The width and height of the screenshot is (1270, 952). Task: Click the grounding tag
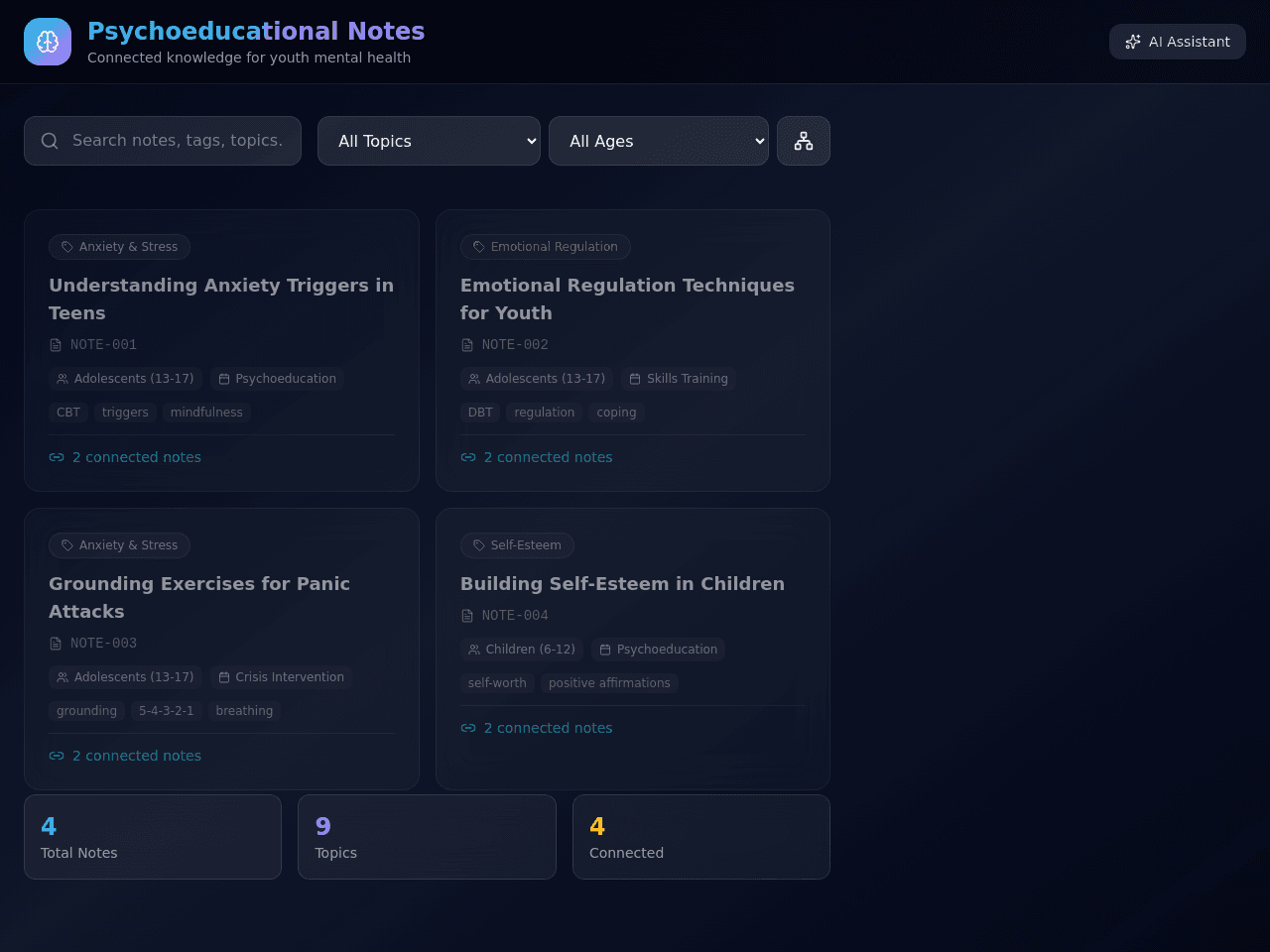pos(86,711)
